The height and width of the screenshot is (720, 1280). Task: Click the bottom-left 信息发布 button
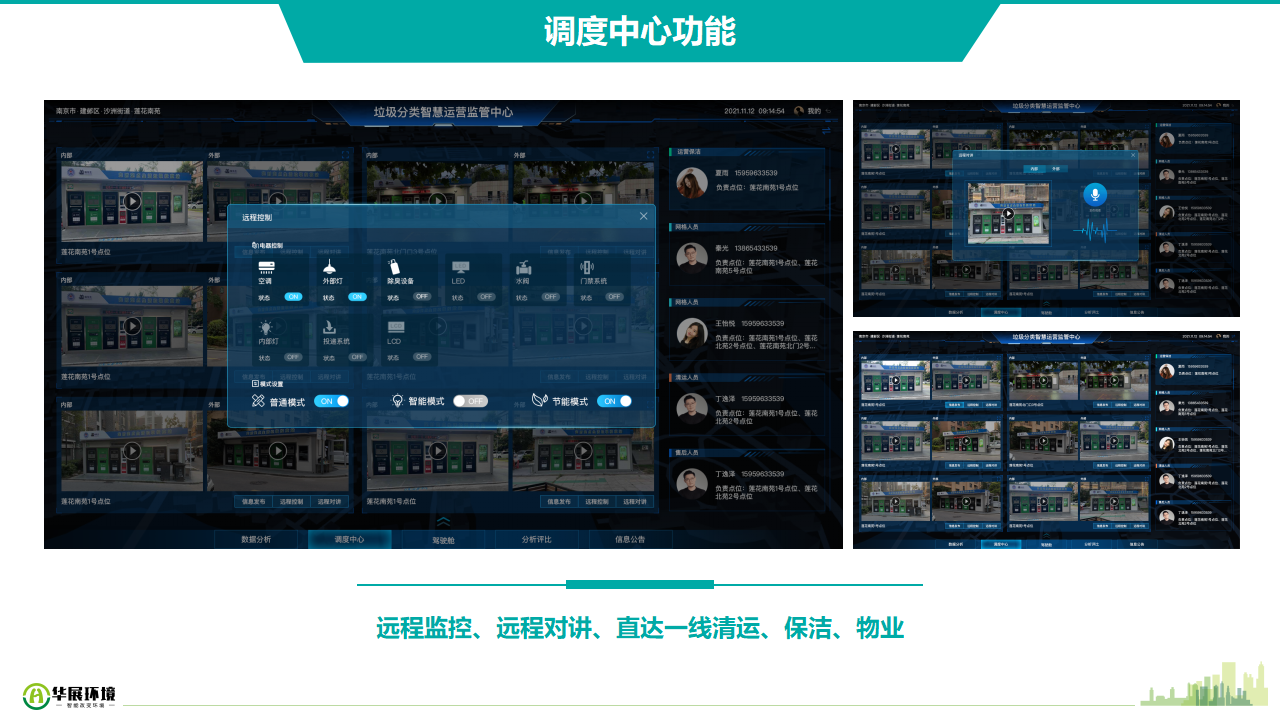[x=251, y=502]
